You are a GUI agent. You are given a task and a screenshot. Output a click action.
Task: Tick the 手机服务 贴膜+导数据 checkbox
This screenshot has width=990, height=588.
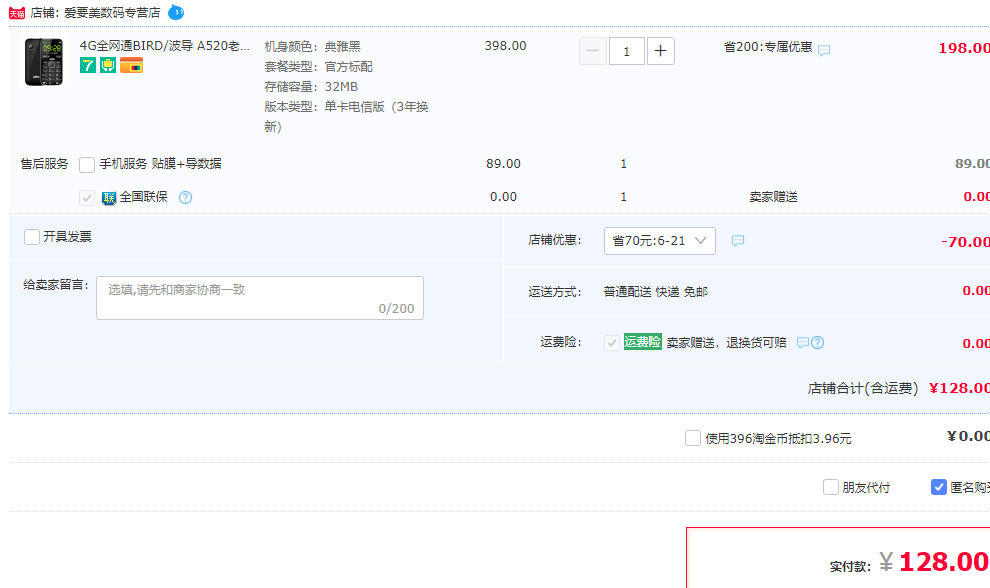[x=87, y=164]
